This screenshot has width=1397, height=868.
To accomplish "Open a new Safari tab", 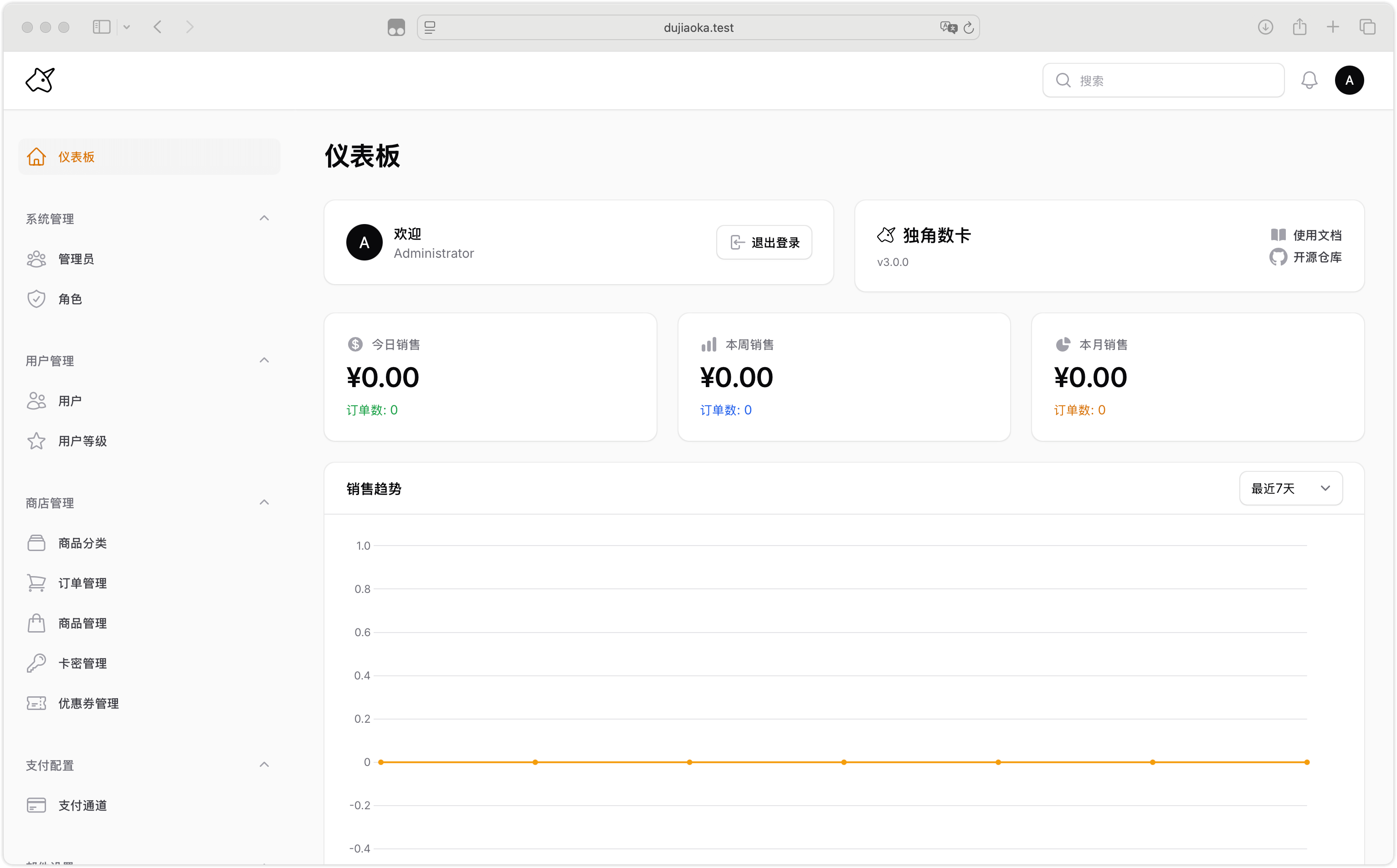I will (1333, 27).
